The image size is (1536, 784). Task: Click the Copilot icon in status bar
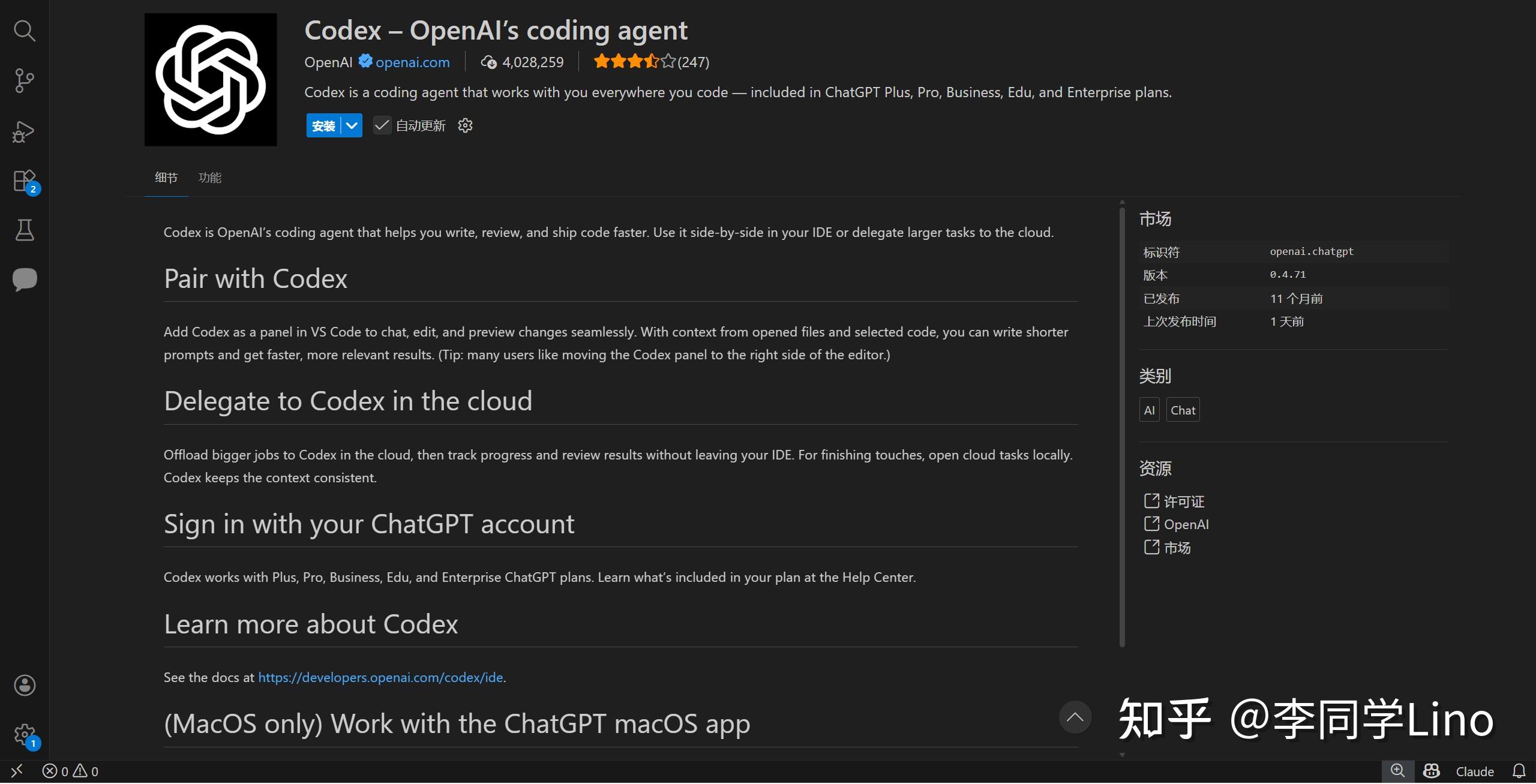tap(1432, 771)
